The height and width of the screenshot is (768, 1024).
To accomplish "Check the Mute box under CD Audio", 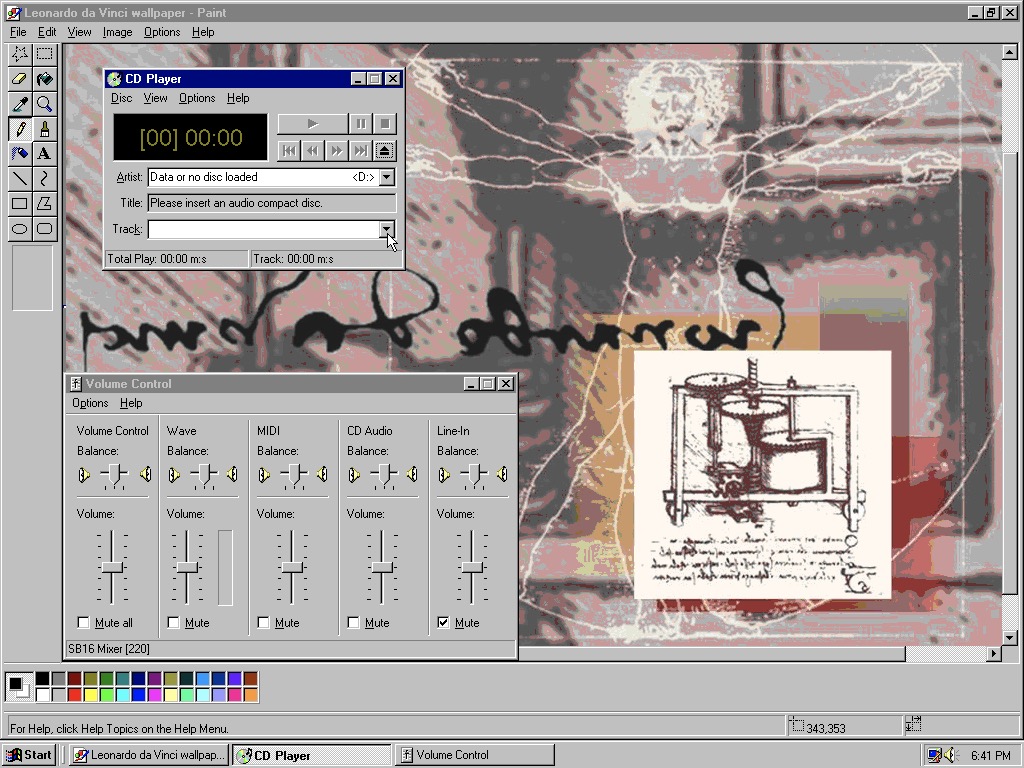I will (353, 622).
